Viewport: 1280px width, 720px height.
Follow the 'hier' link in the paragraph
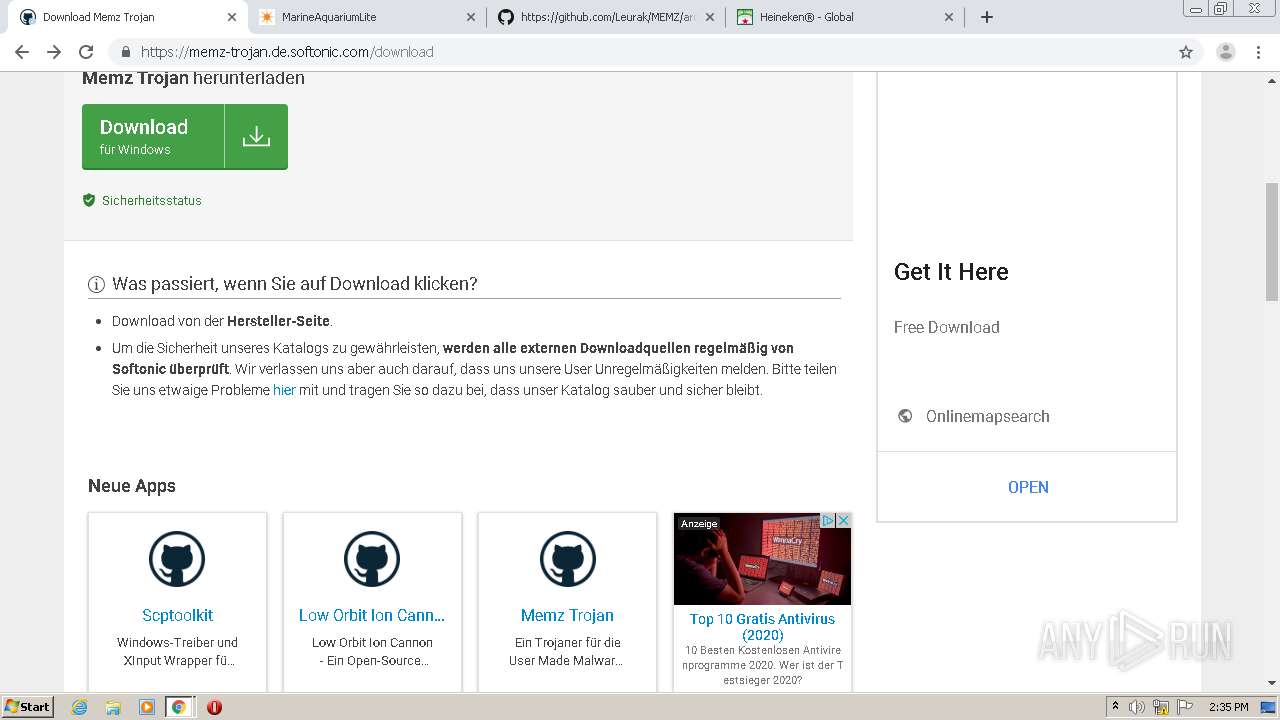[x=284, y=390]
